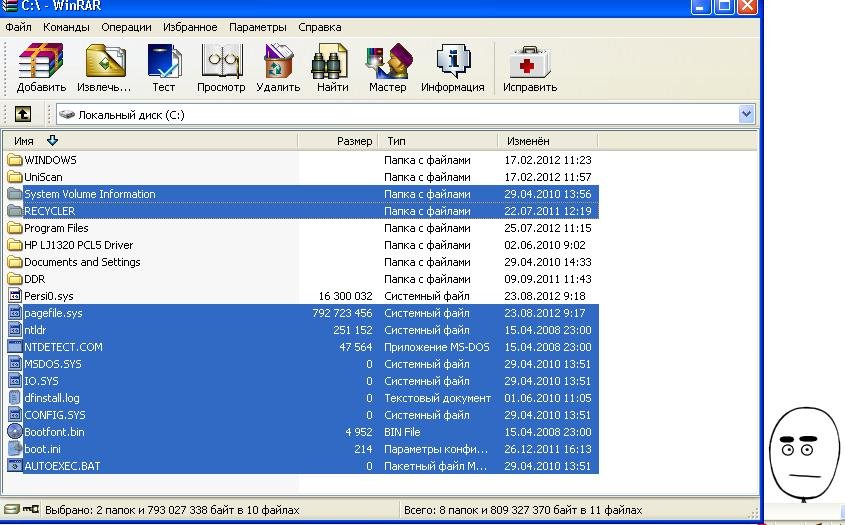Click size value 792 723 456

(x=342, y=313)
